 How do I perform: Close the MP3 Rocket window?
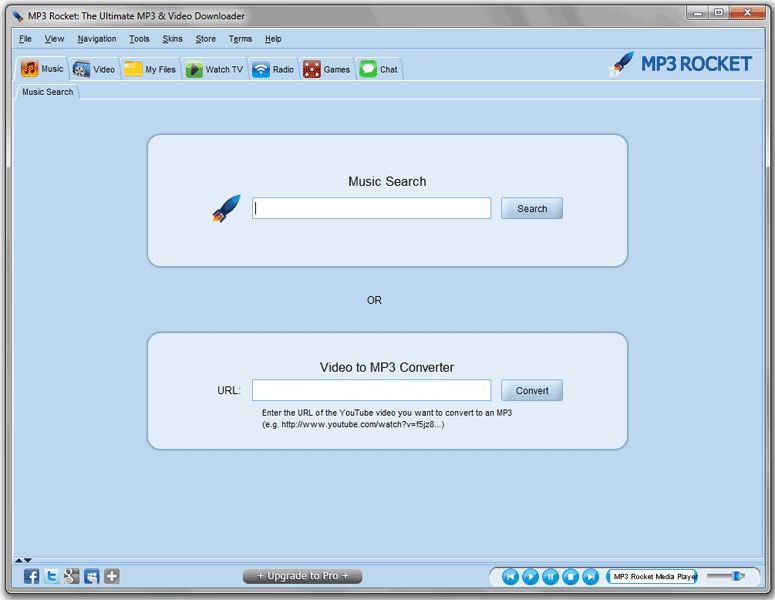(x=747, y=13)
